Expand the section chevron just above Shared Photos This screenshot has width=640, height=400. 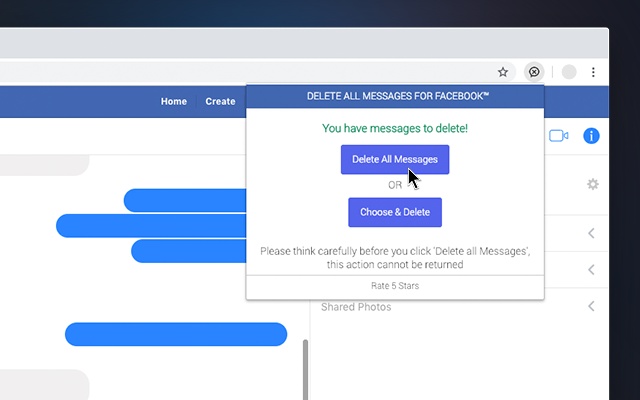pyautogui.click(x=591, y=270)
